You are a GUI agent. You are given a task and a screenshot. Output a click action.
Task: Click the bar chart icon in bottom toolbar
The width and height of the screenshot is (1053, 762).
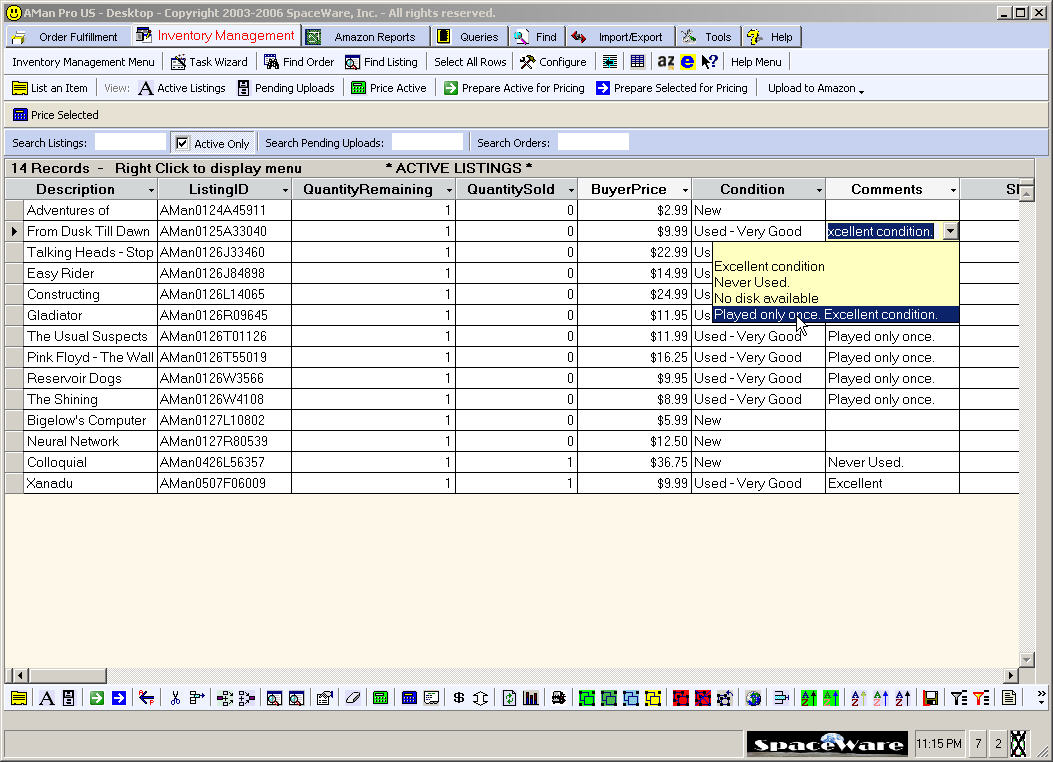pyautogui.click(x=531, y=698)
